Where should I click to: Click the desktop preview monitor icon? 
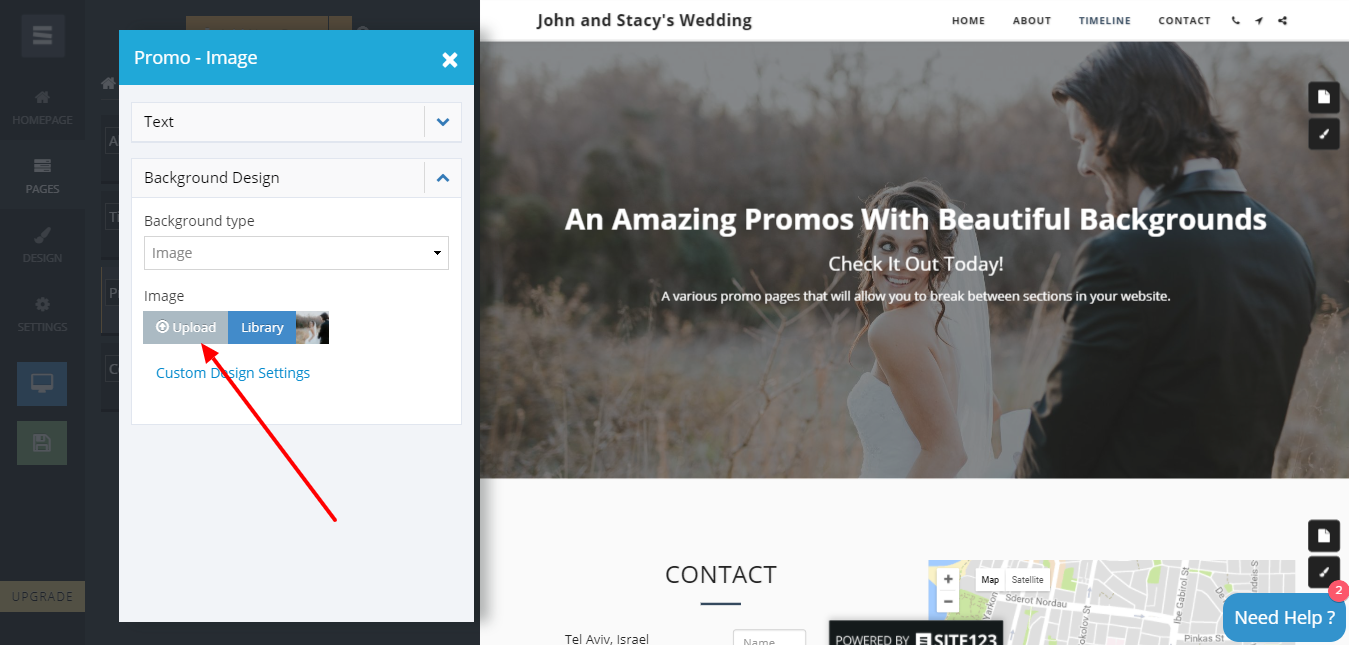[42, 383]
